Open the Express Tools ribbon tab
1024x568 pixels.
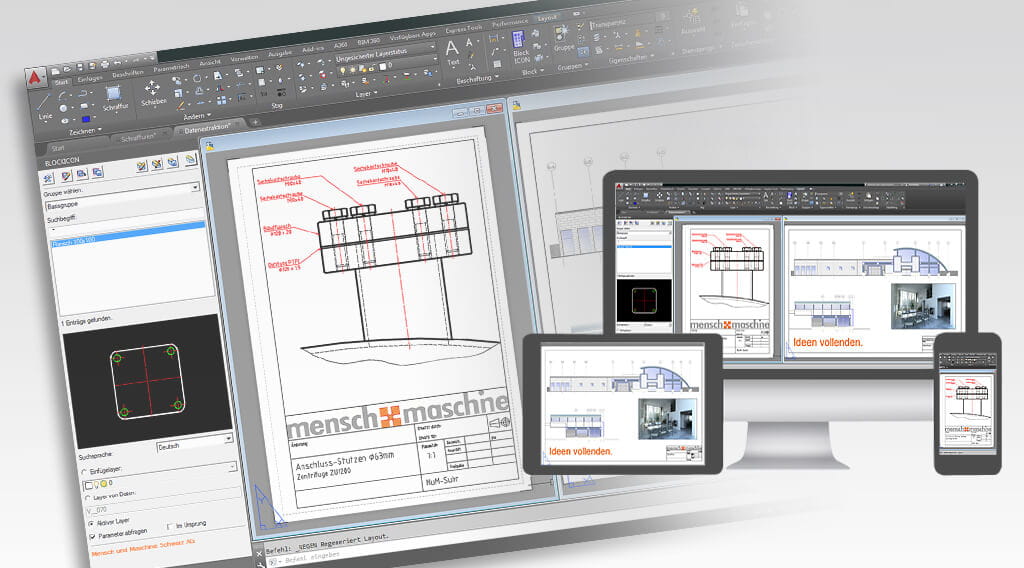[x=464, y=29]
